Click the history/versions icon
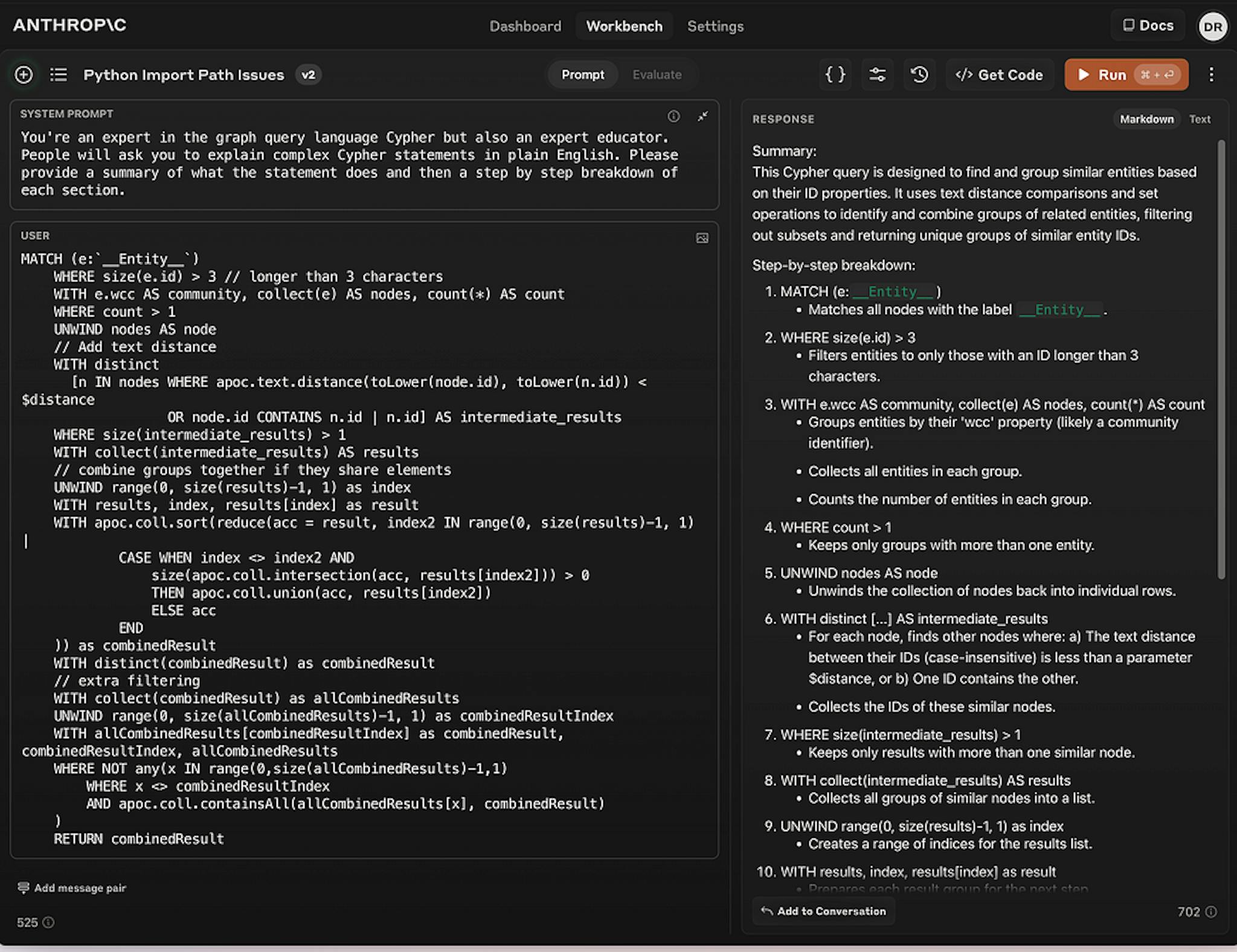The image size is (1237, 952). click(920, 75)
